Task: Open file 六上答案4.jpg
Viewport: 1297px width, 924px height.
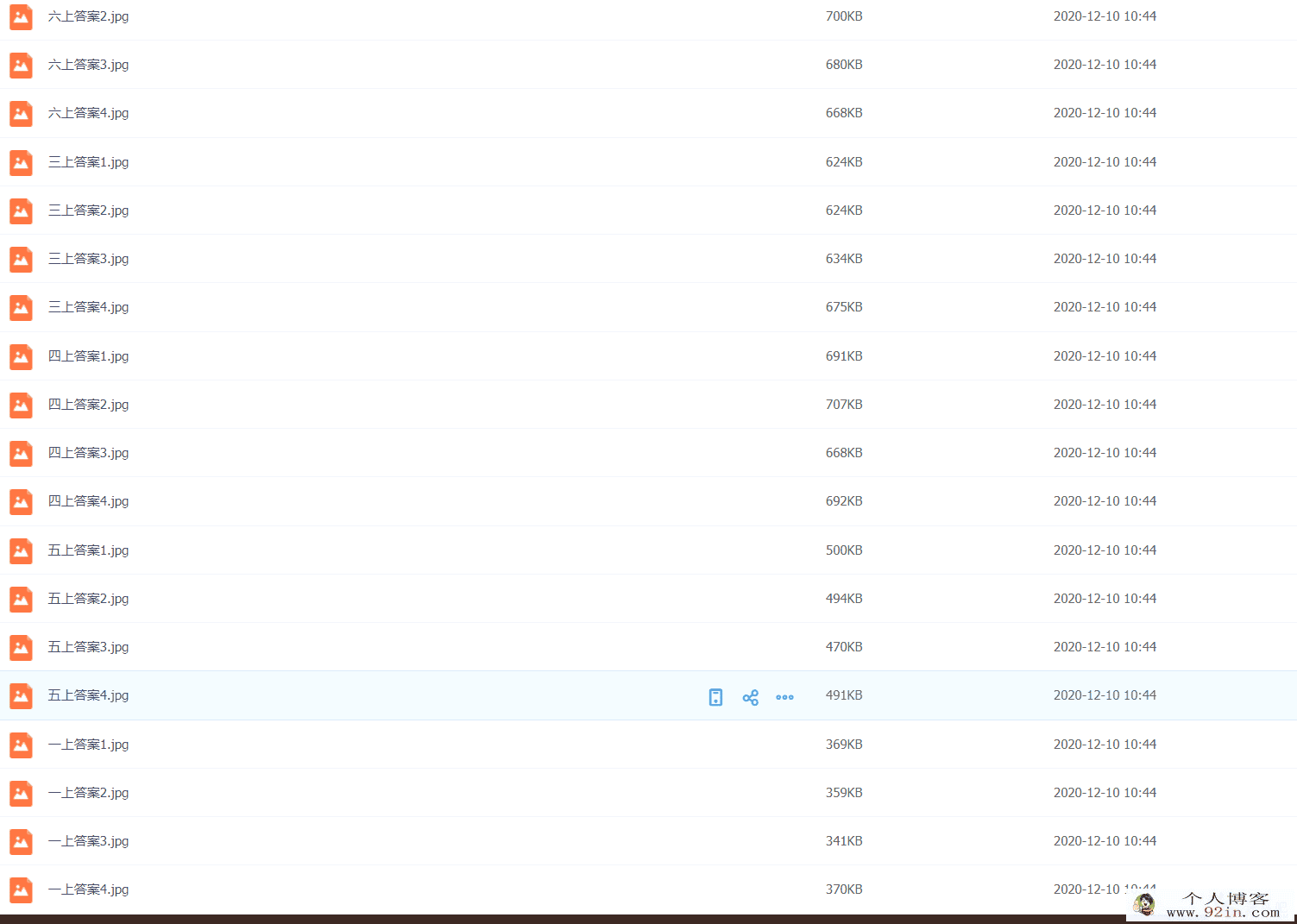Action: (88, 113)
